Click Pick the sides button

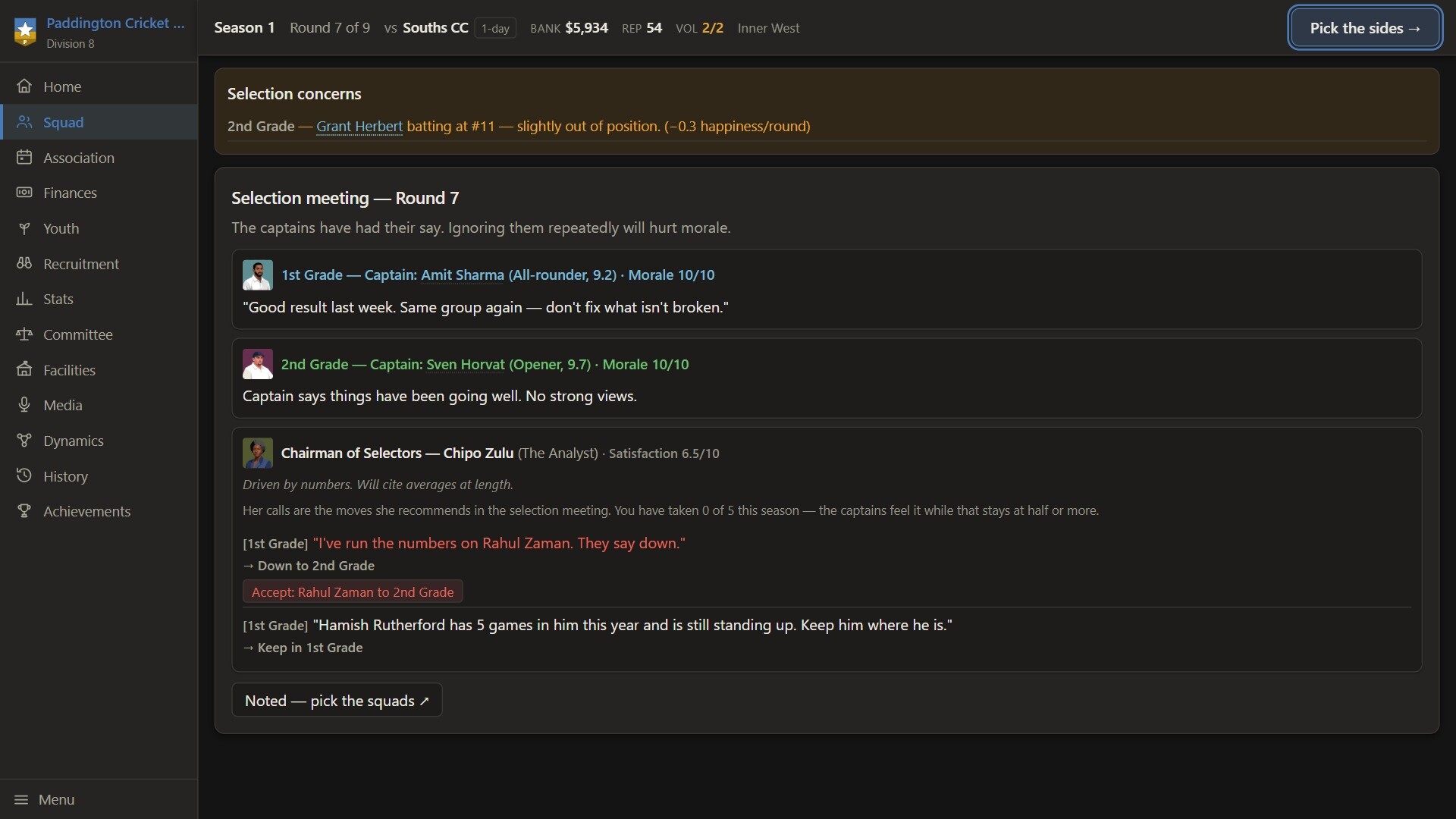tap(1365, 28)
